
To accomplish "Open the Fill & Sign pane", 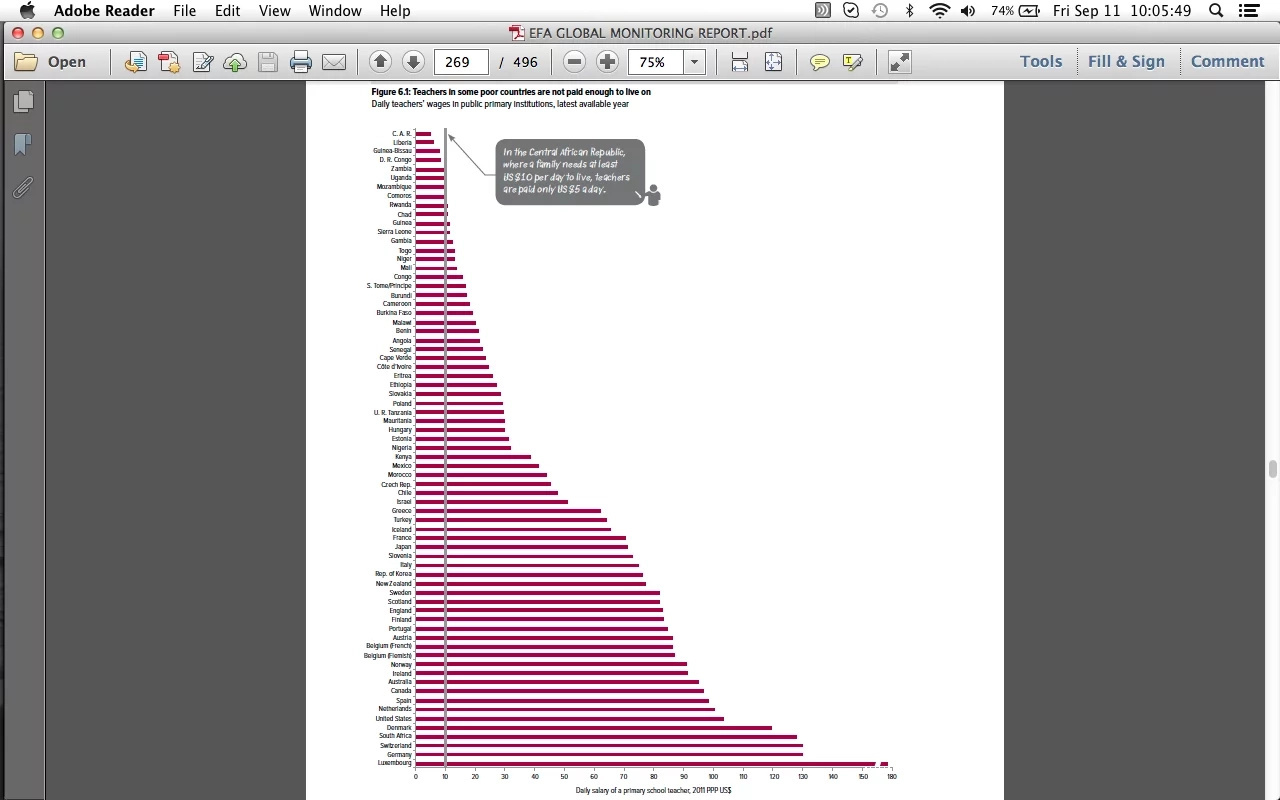I will pyautogui.click(x=1126, y=62).
